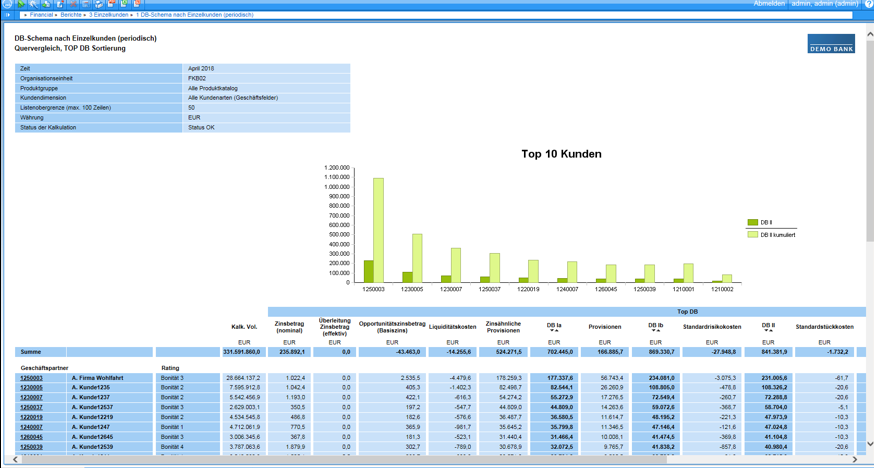This screenshot has height=468, width=874.
Task: Open customer link 1240007
Action: (x=32, y=427)
